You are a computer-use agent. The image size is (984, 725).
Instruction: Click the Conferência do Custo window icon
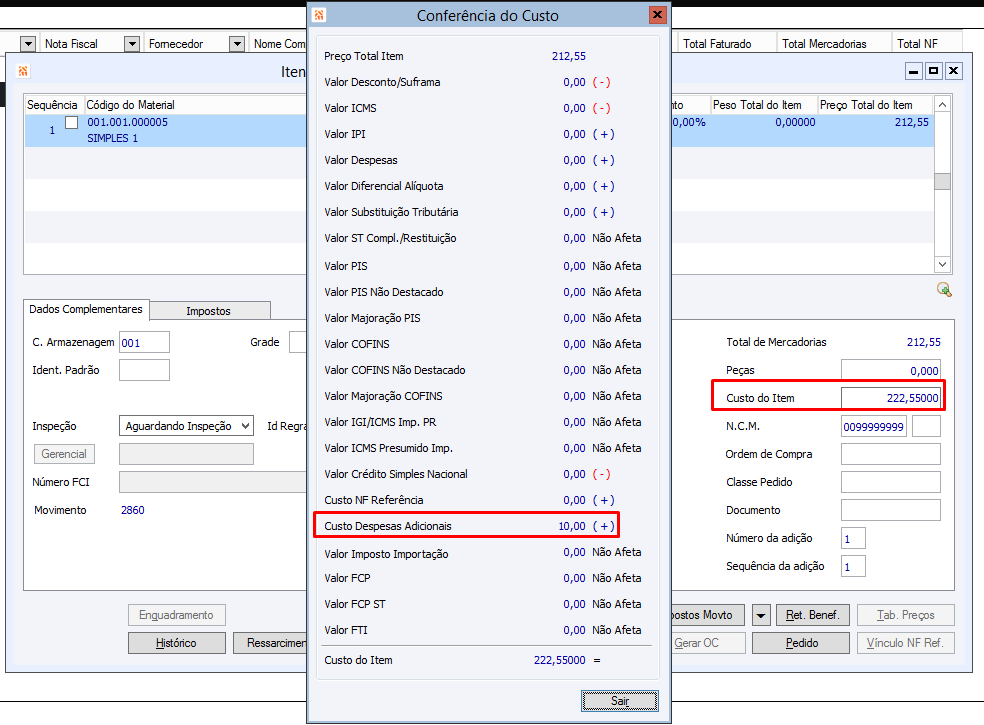pos(319,15)
